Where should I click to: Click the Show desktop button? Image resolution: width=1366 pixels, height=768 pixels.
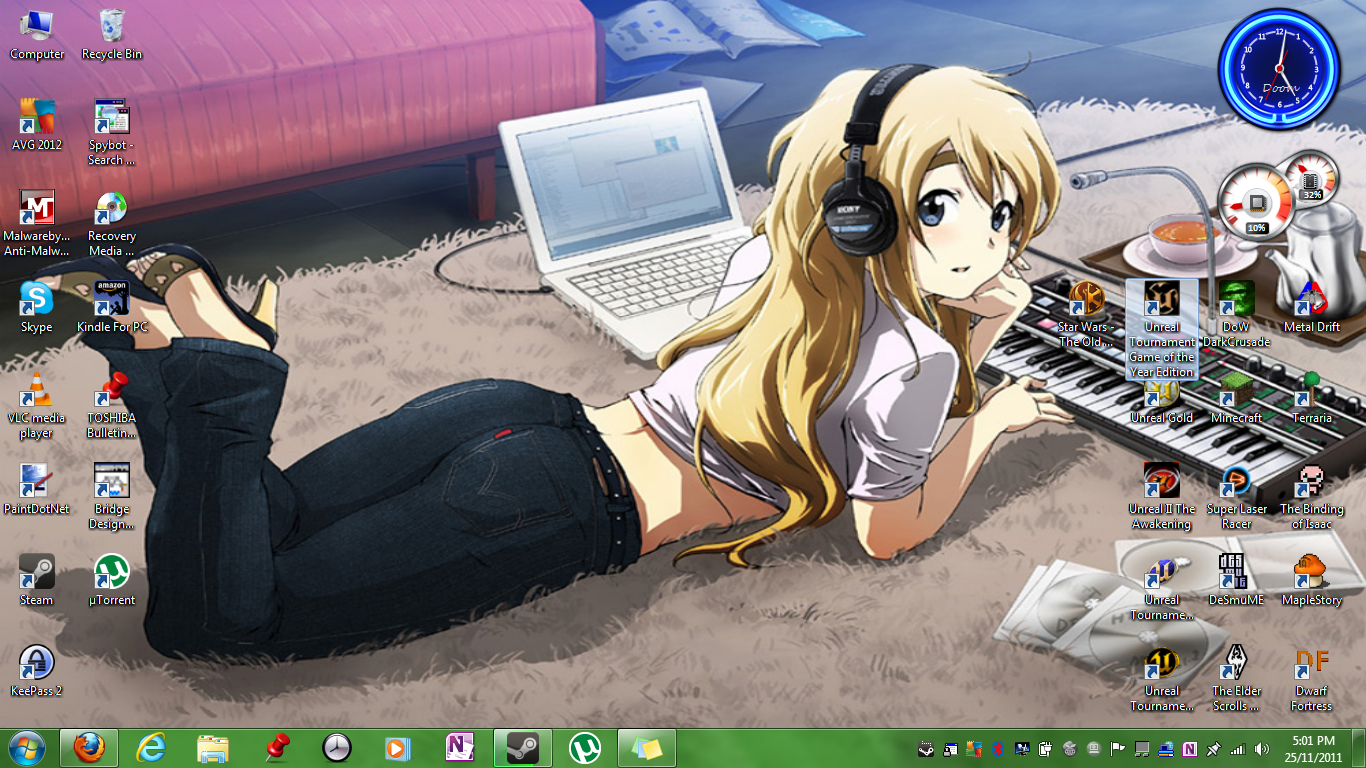[x=1359, y=749]
